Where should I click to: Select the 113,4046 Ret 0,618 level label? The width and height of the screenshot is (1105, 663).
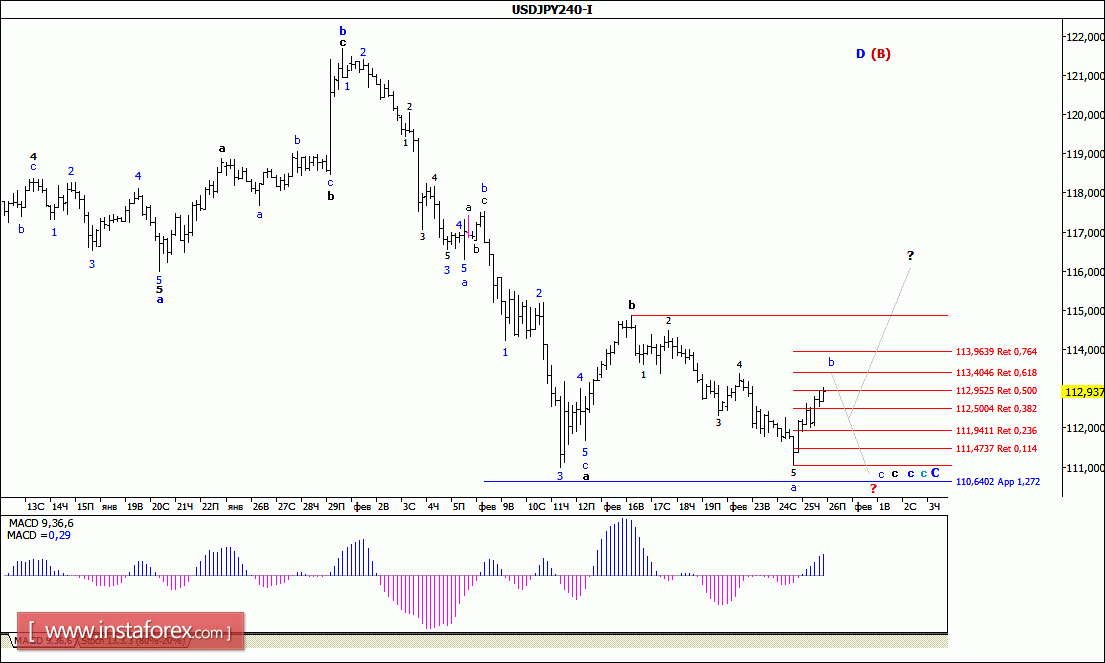pos(996,372)
